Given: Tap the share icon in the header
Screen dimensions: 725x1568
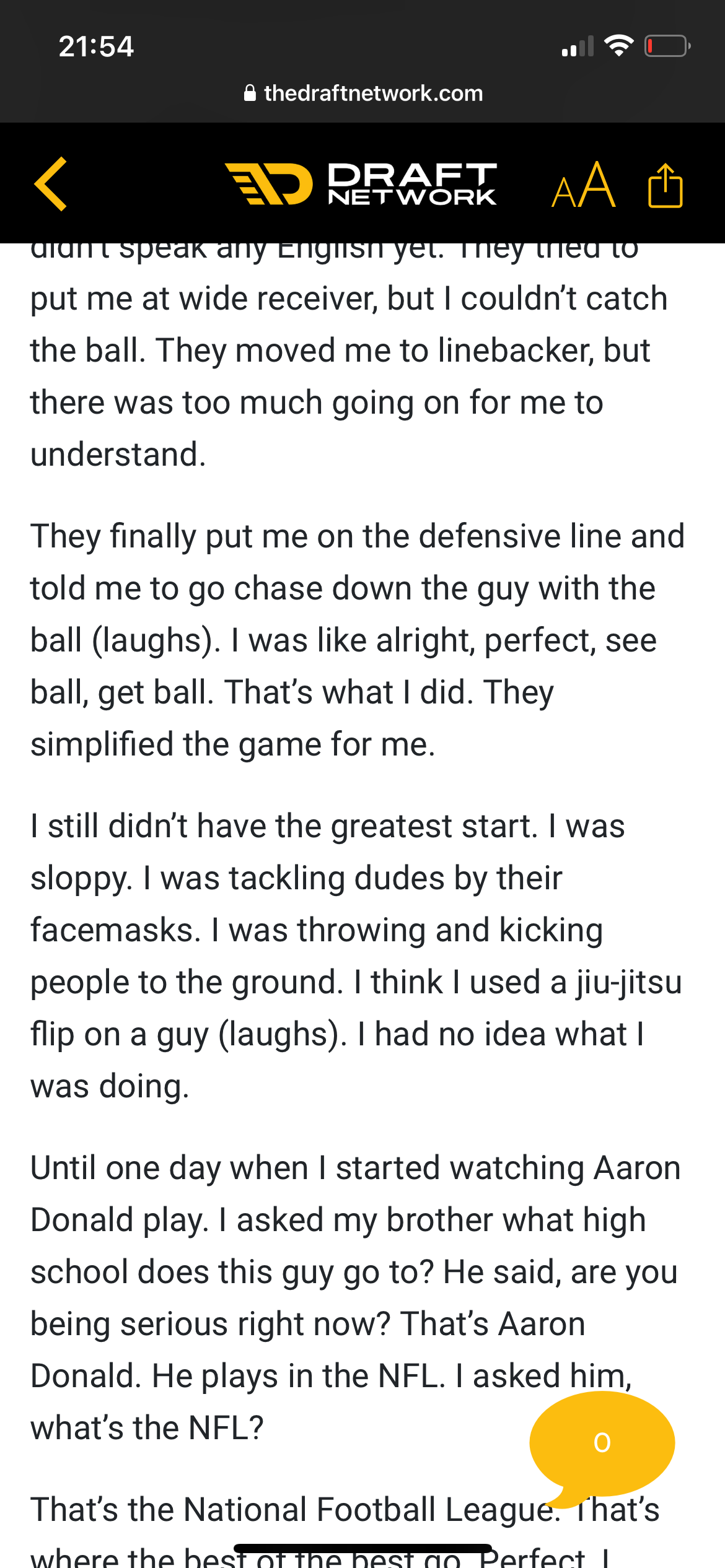Looking at the screenshot, I should point(665,185).
